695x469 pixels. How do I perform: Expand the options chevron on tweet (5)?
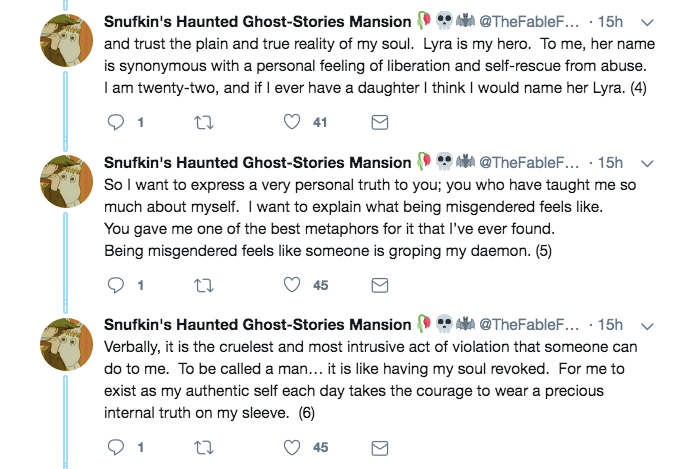click(x=646, y=163)
